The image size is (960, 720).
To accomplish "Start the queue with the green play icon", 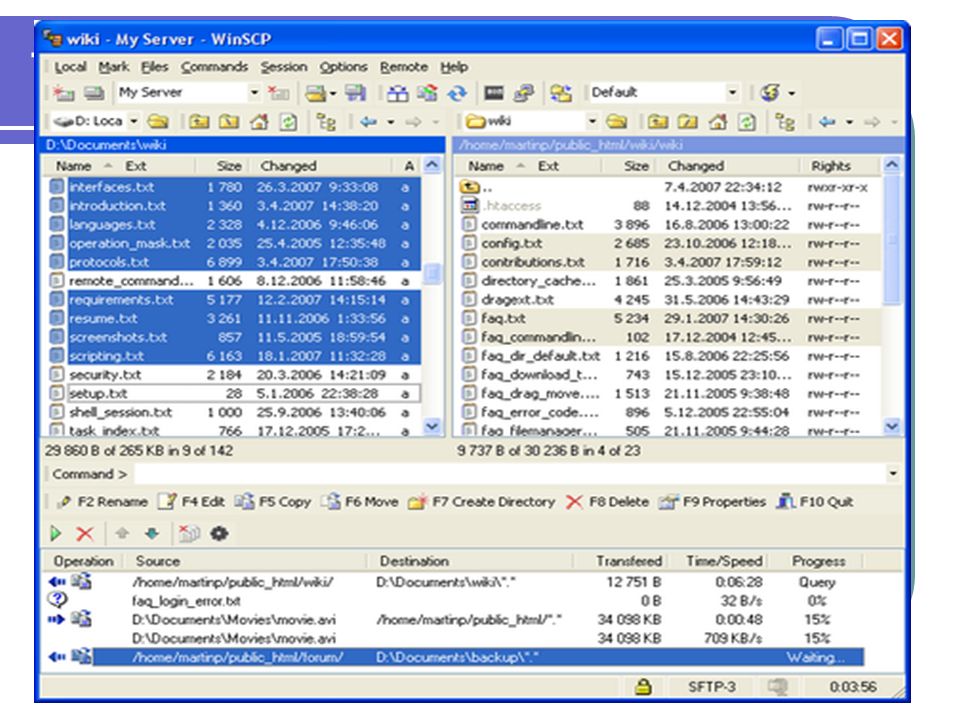I will pos(56,533).
